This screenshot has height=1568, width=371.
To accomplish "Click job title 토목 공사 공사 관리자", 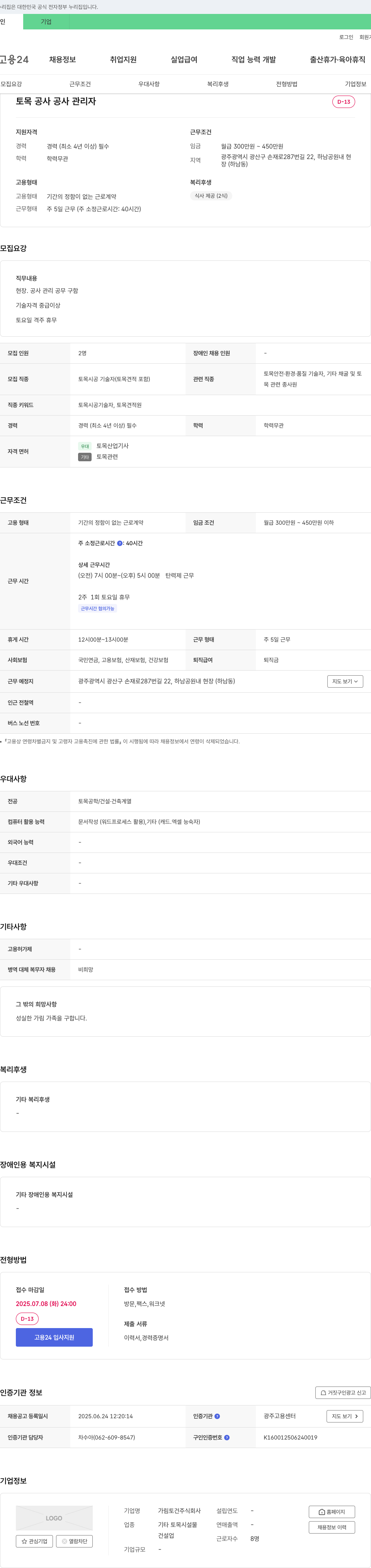I will (x=56, y=101).
